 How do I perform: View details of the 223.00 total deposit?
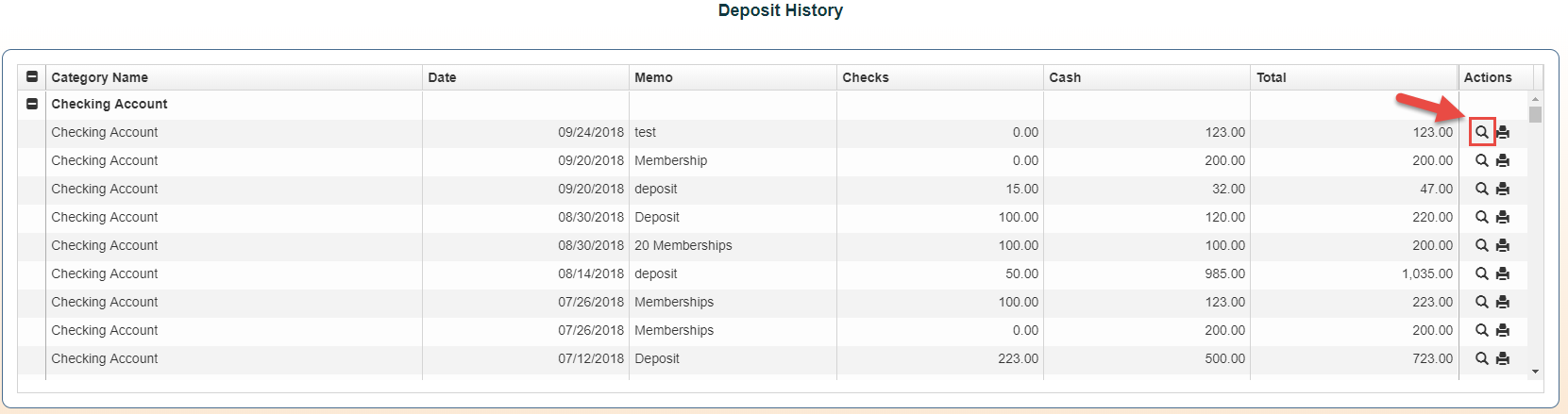pyautogui.click(x=1481, y=302)
